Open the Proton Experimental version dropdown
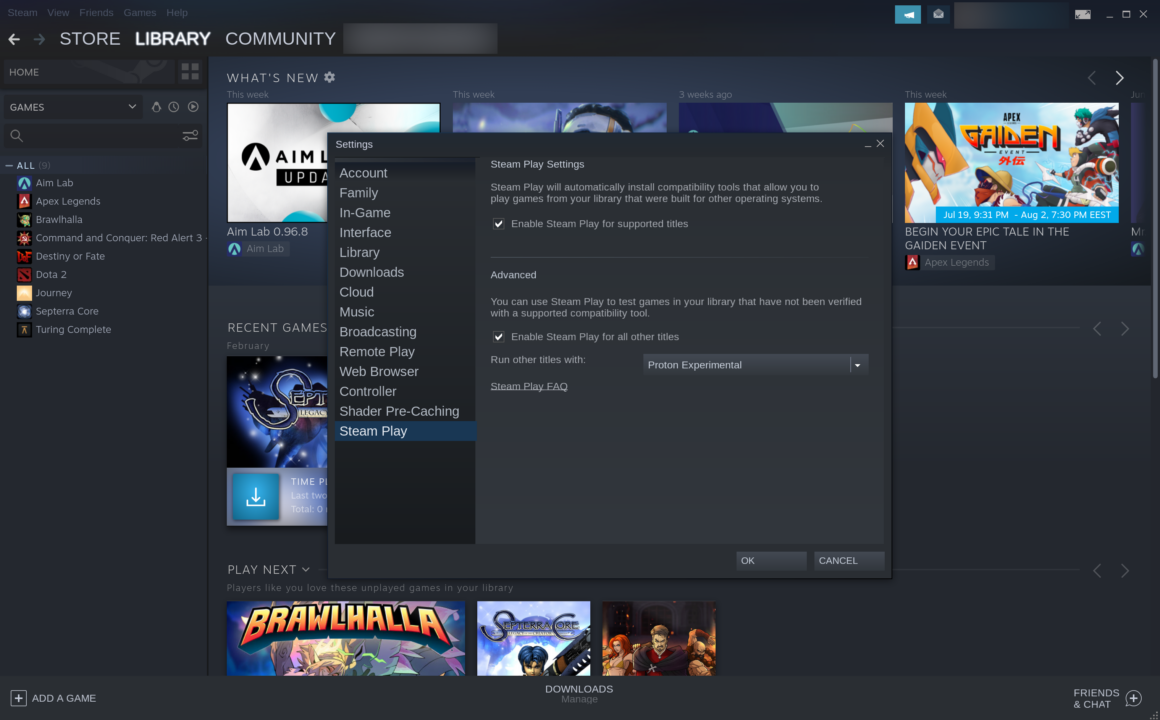The height and width of the screenshot is (720, 1160). pos(857,364)
